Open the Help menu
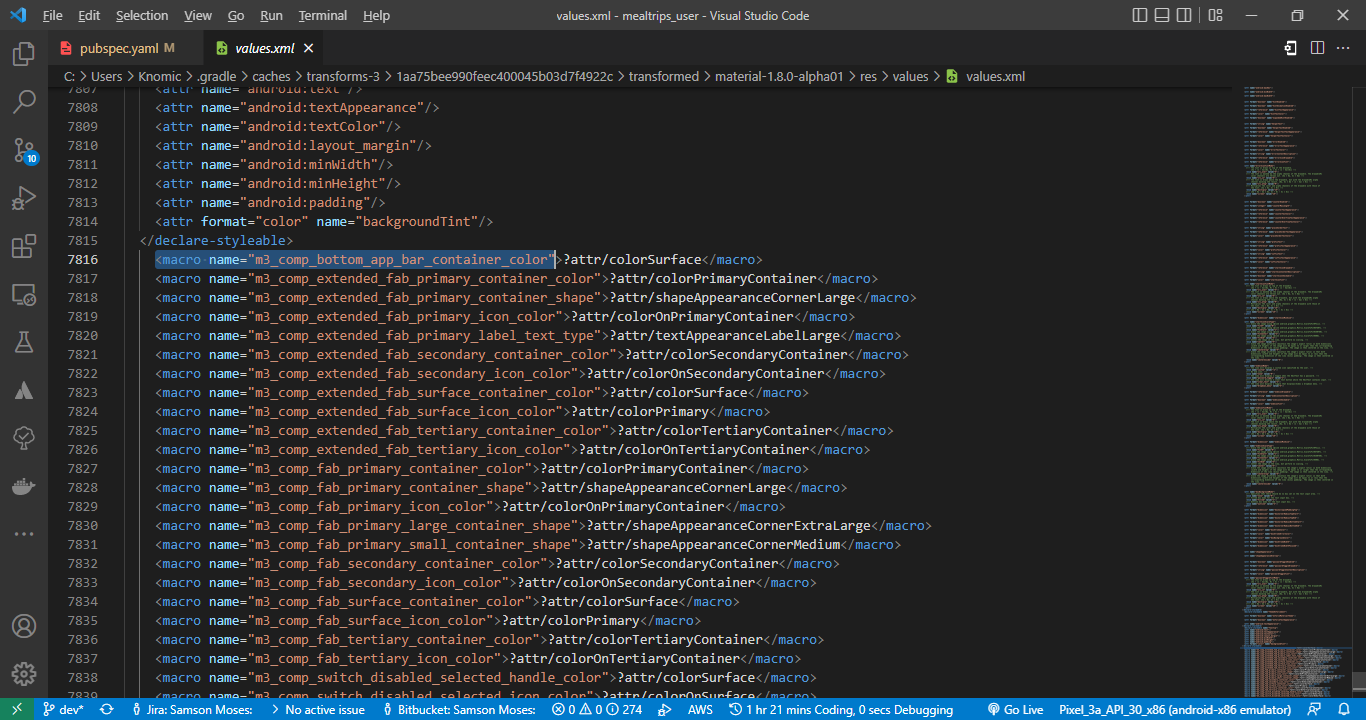 tap(377, 16)
